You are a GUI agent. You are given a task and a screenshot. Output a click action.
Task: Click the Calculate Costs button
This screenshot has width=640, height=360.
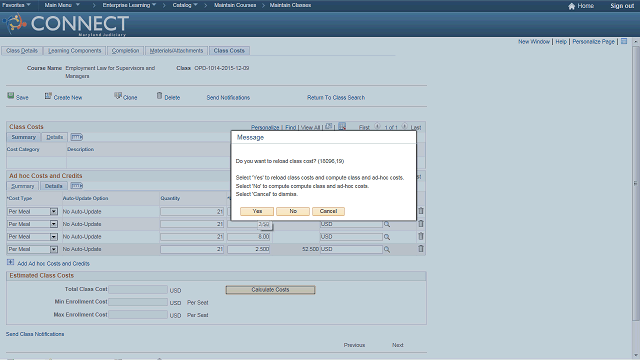[270, 290]
